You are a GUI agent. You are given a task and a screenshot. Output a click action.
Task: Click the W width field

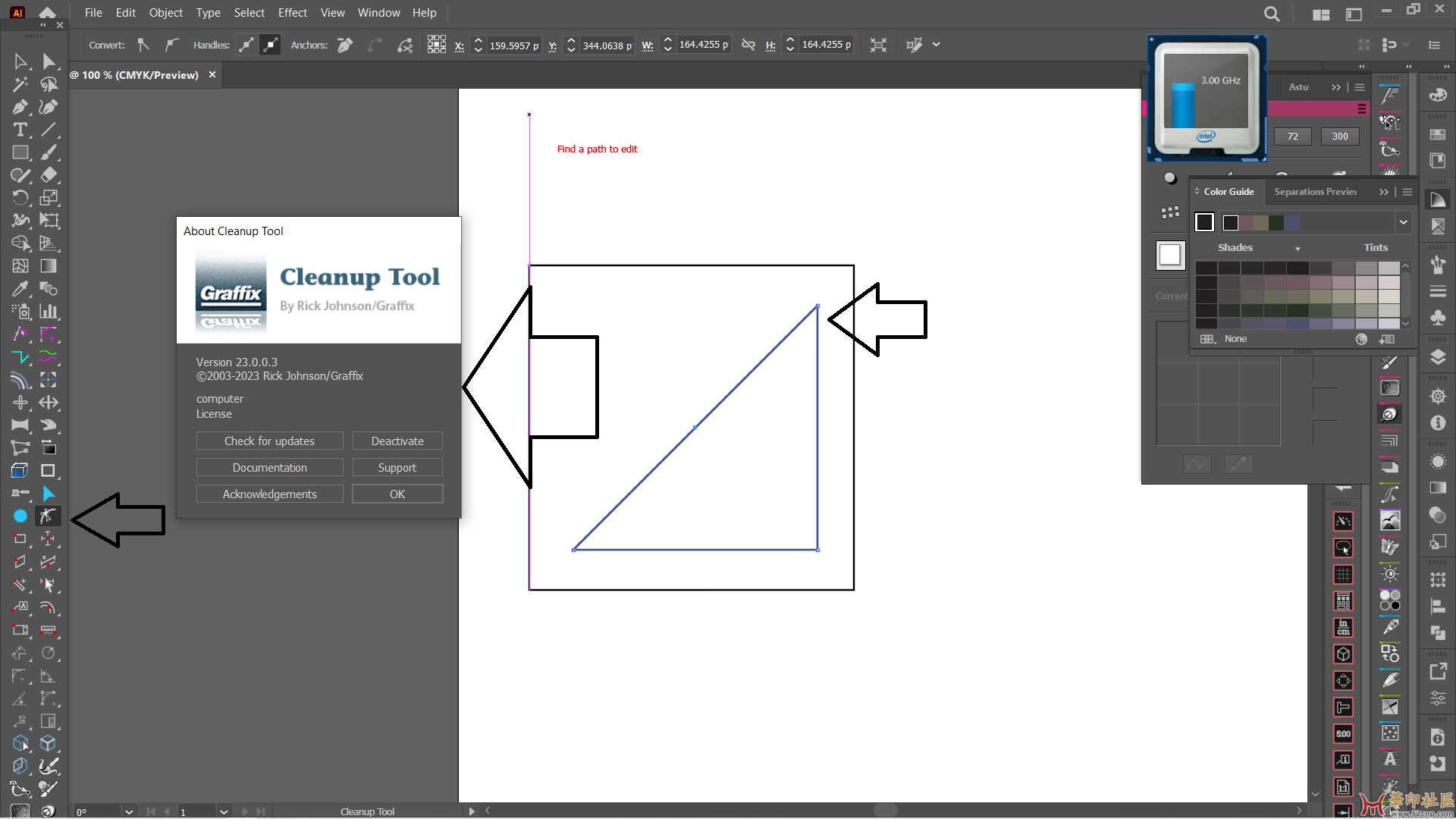703,45
